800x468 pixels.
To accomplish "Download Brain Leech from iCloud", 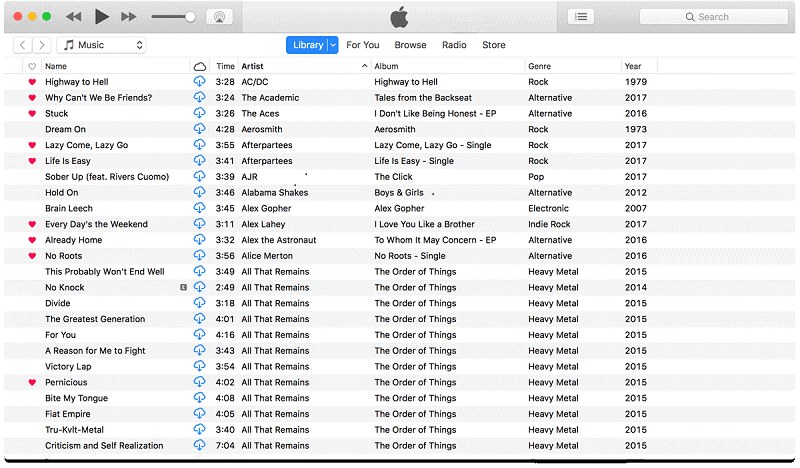I will click(x=199, y=208).
